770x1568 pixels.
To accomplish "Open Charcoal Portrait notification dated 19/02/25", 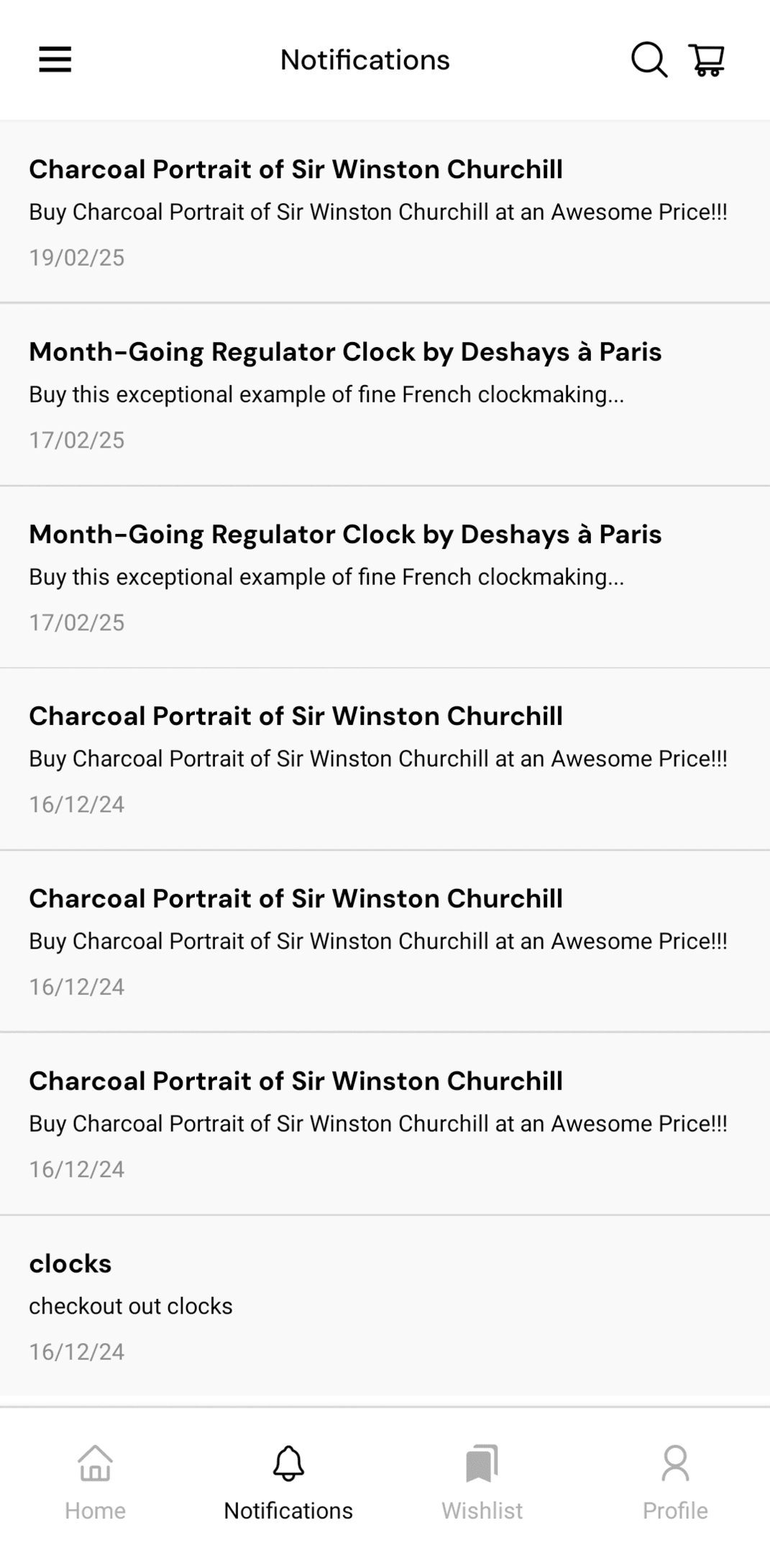I will [x=295, y=170].
